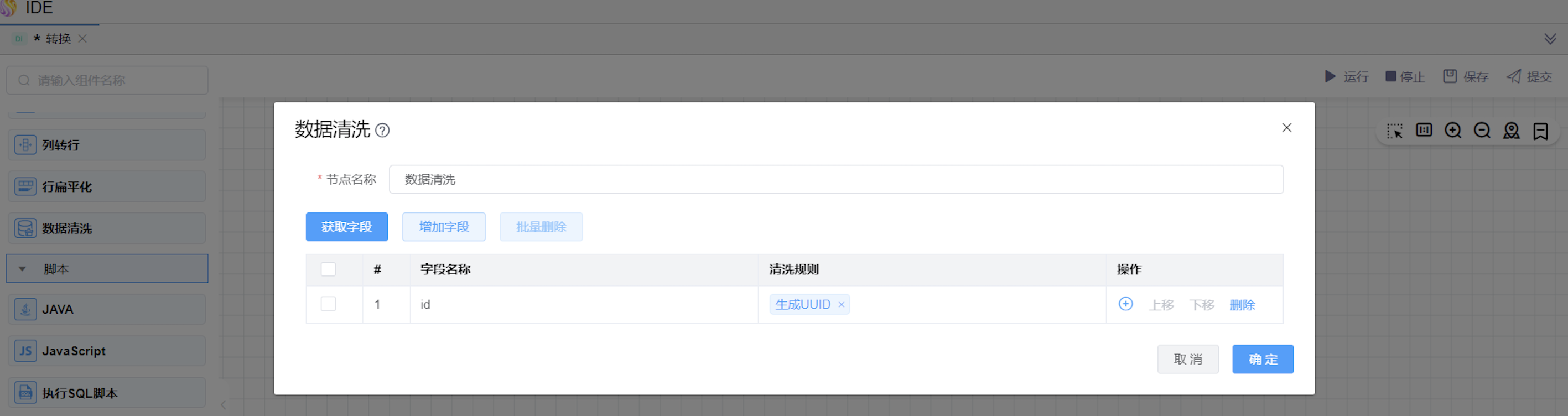Click the 确定 confirm button
1568x416 pixels.
1263,360
